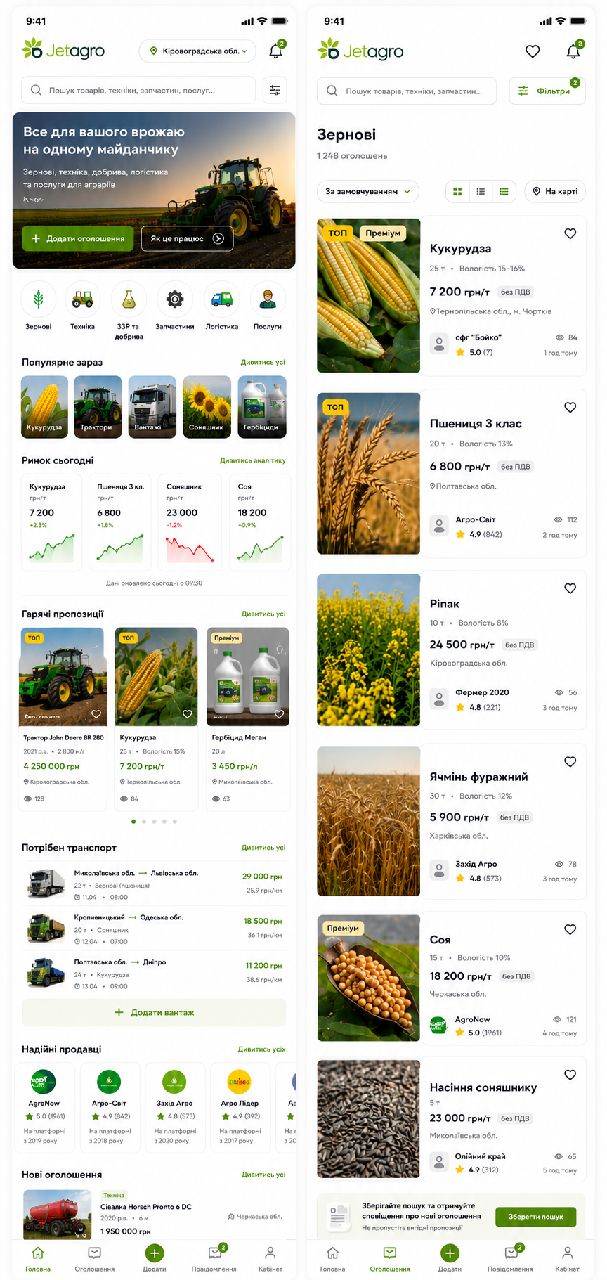Click the home search input field
Viewport: 607px width, 1280px height.
[138, 90]
